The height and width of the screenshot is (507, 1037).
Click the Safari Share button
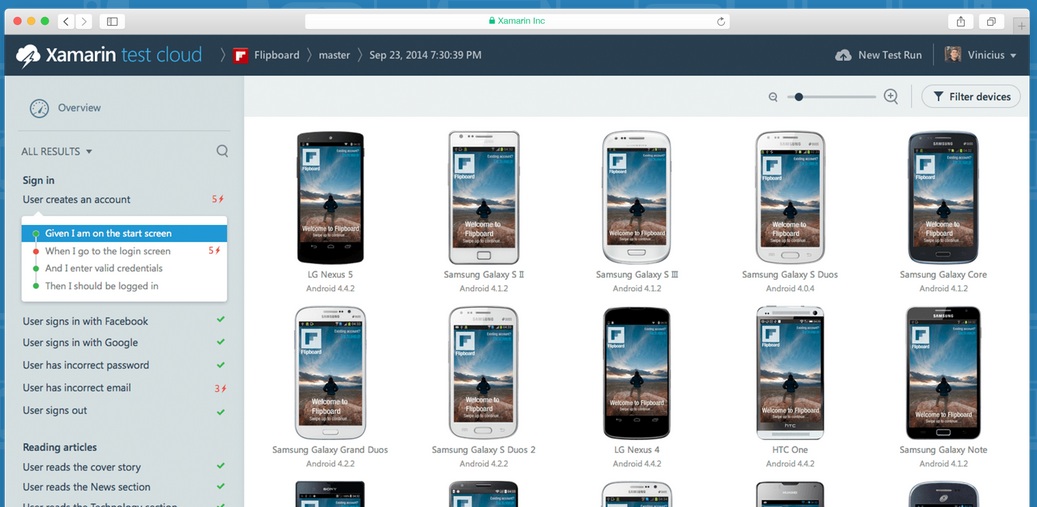960,21
